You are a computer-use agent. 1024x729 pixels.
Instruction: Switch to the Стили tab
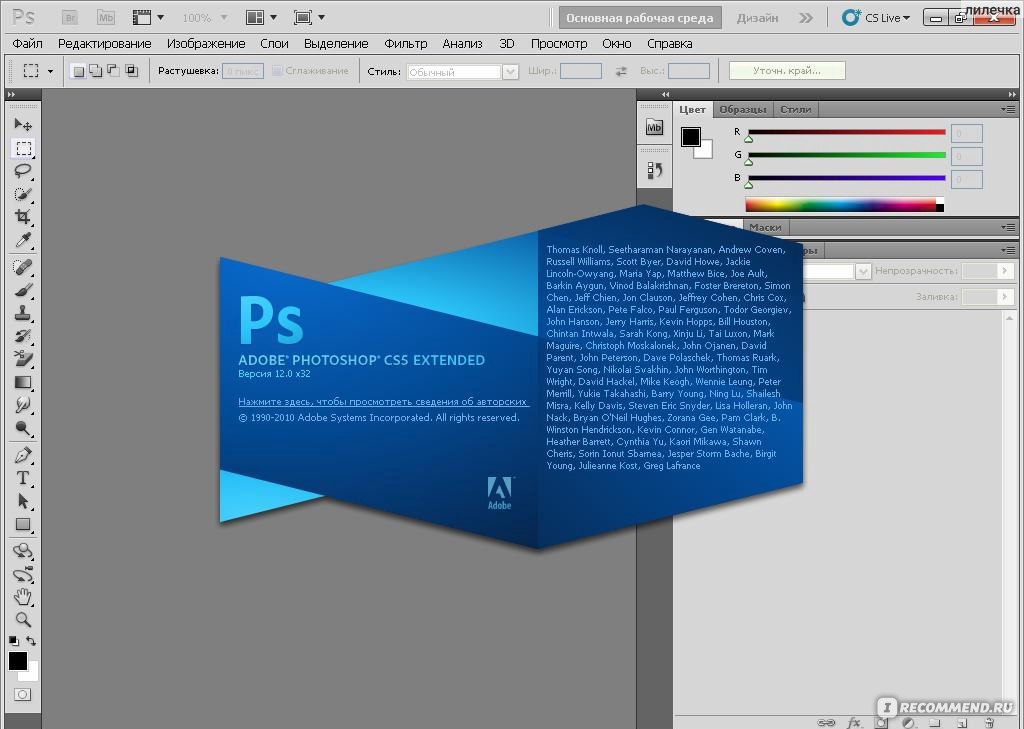795,110
